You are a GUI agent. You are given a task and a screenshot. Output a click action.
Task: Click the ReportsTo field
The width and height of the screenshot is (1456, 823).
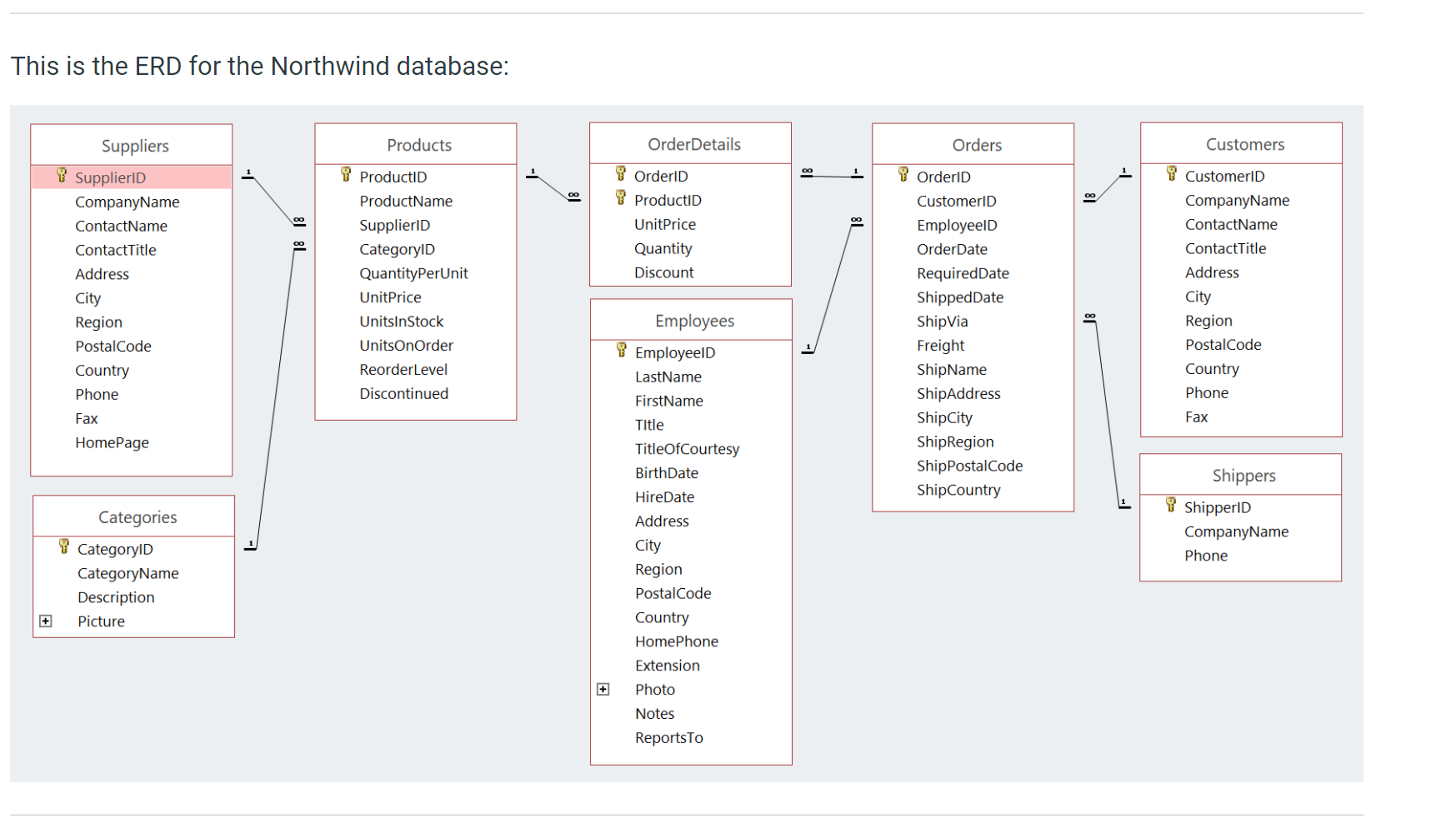[669, 739]
